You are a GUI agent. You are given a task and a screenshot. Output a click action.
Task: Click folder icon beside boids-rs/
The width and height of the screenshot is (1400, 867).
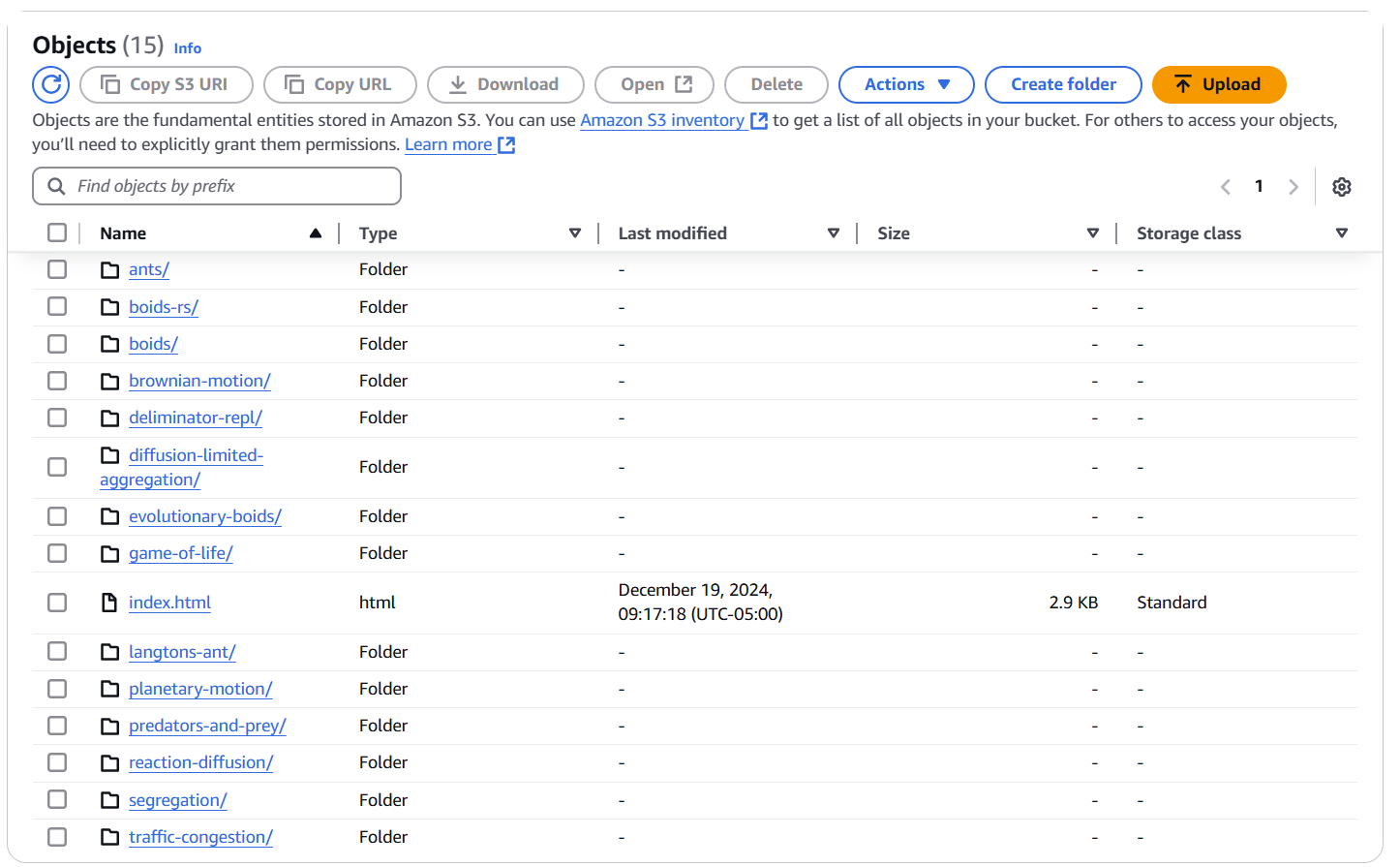tap(110, 307)
